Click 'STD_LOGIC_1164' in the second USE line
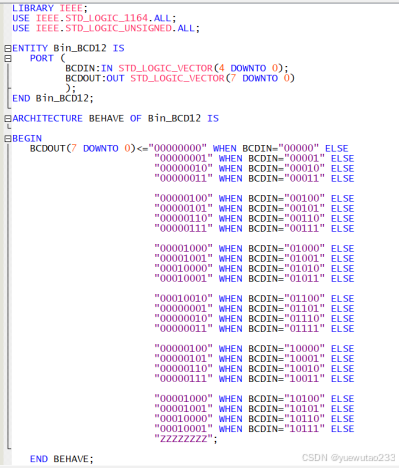Screen dimensions: 399x469 [x=107, y=18]
